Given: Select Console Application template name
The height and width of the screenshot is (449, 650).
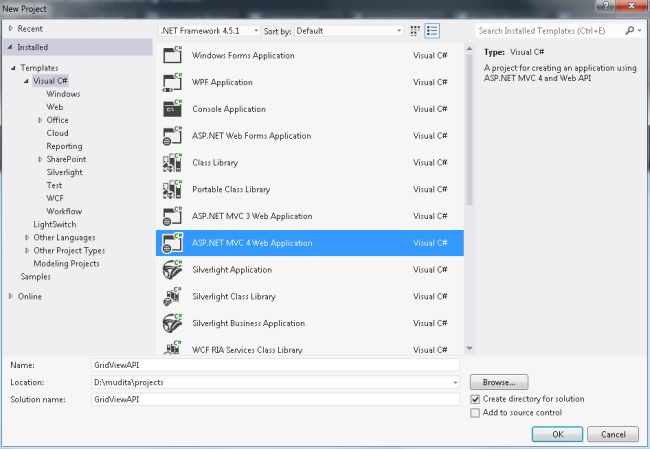Looking at the screenshot, I should click(229, 109).
